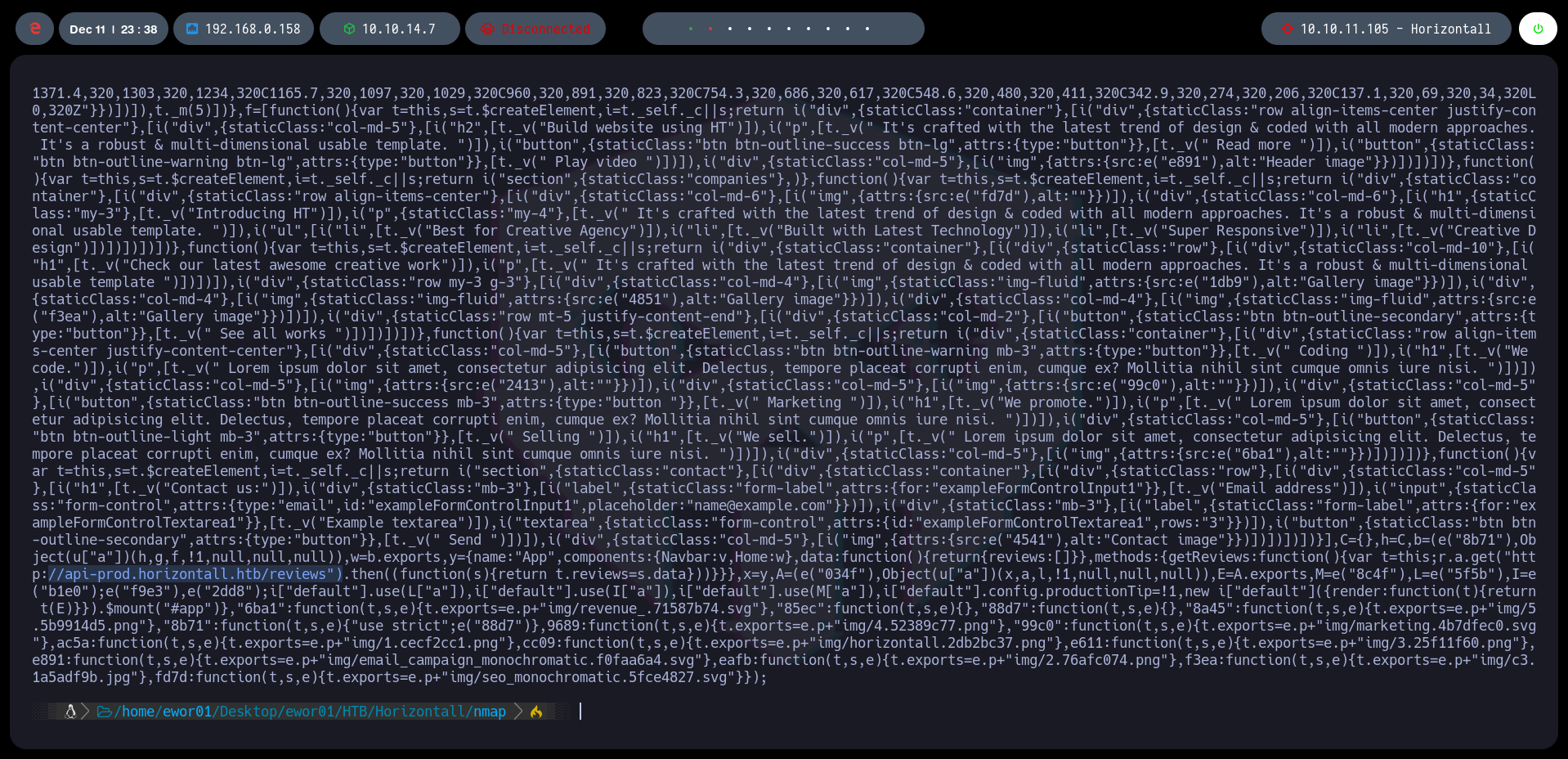Open the red launcher logo in the bar
This screenshot has width=1568, height=759.
point(34,29)
